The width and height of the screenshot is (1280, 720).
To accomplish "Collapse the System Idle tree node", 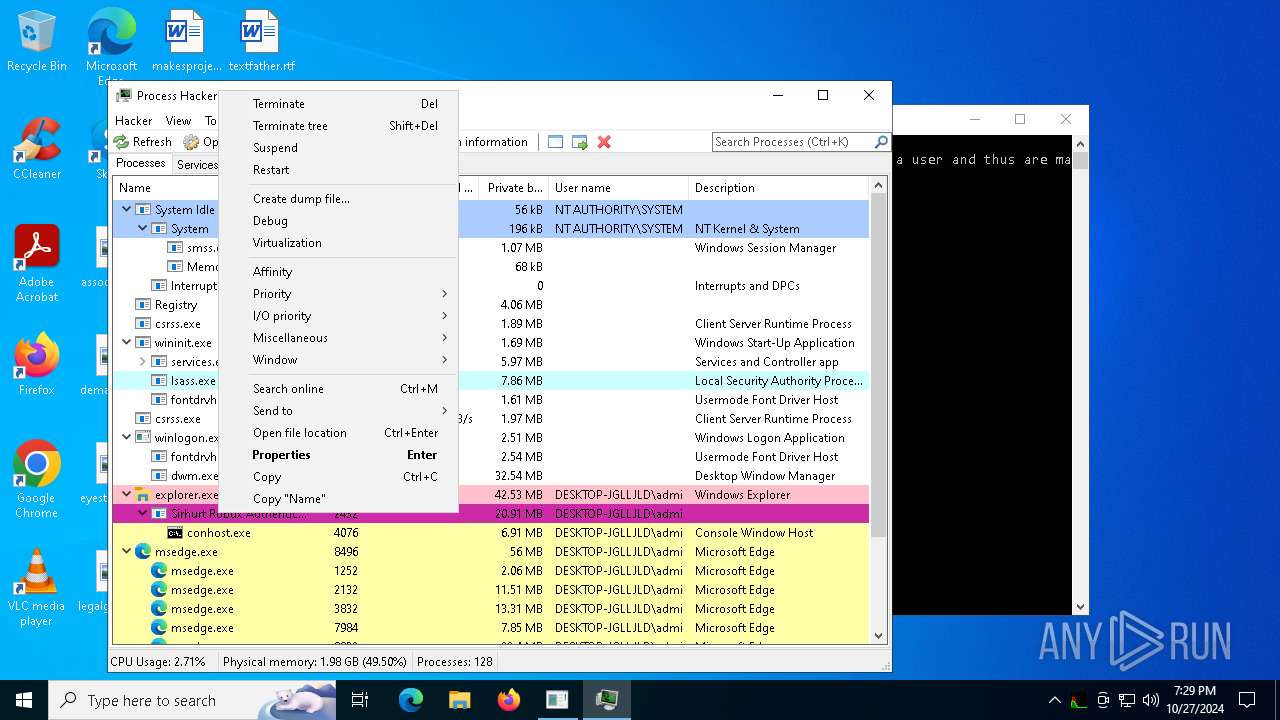I will tap(126, 210).
